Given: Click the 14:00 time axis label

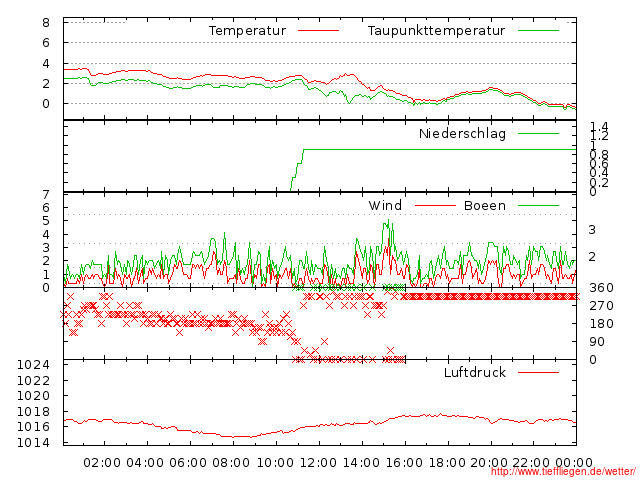Looking at the screenshot, I should click(x=361, y=462).
